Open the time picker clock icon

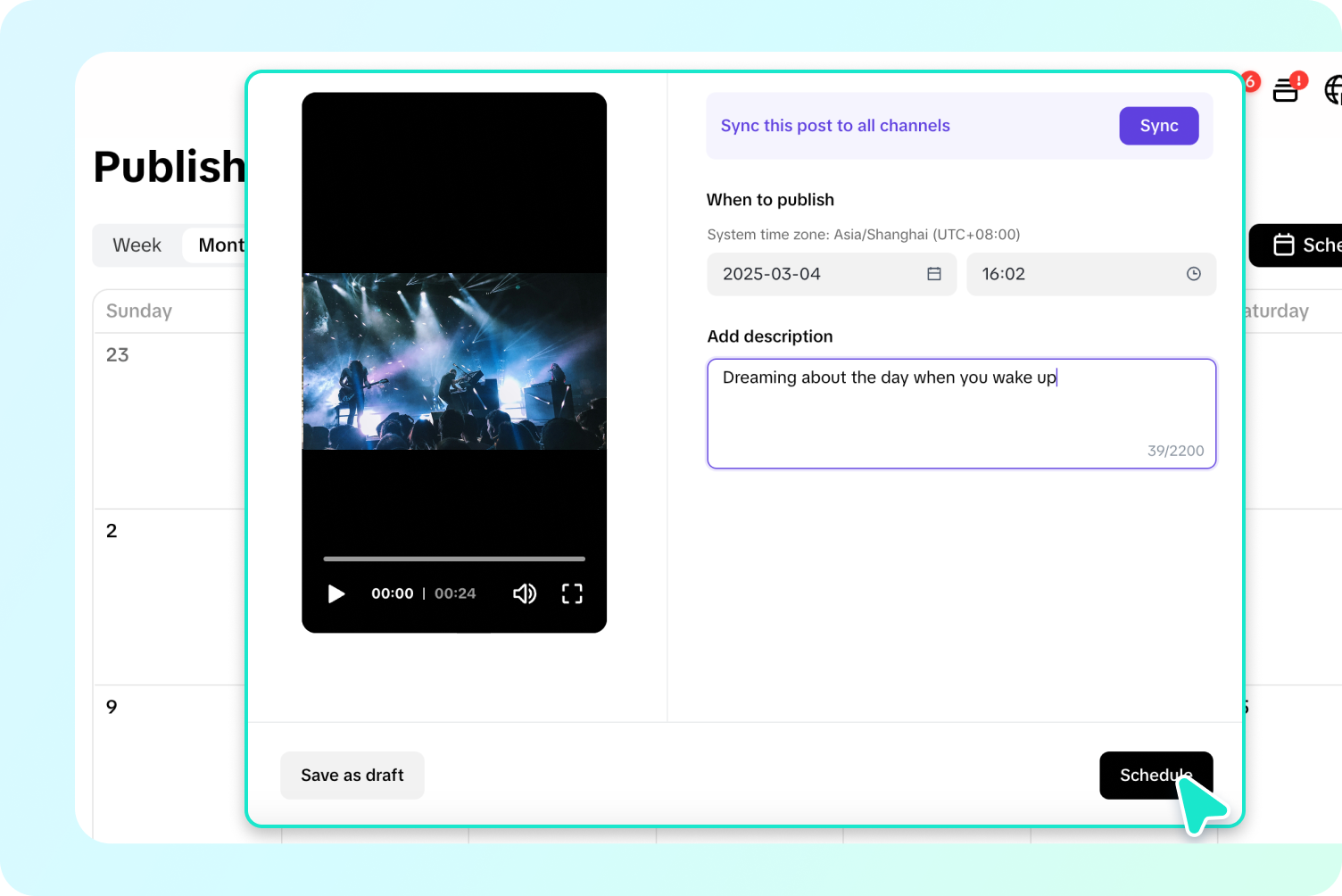tap(1194, 274)
